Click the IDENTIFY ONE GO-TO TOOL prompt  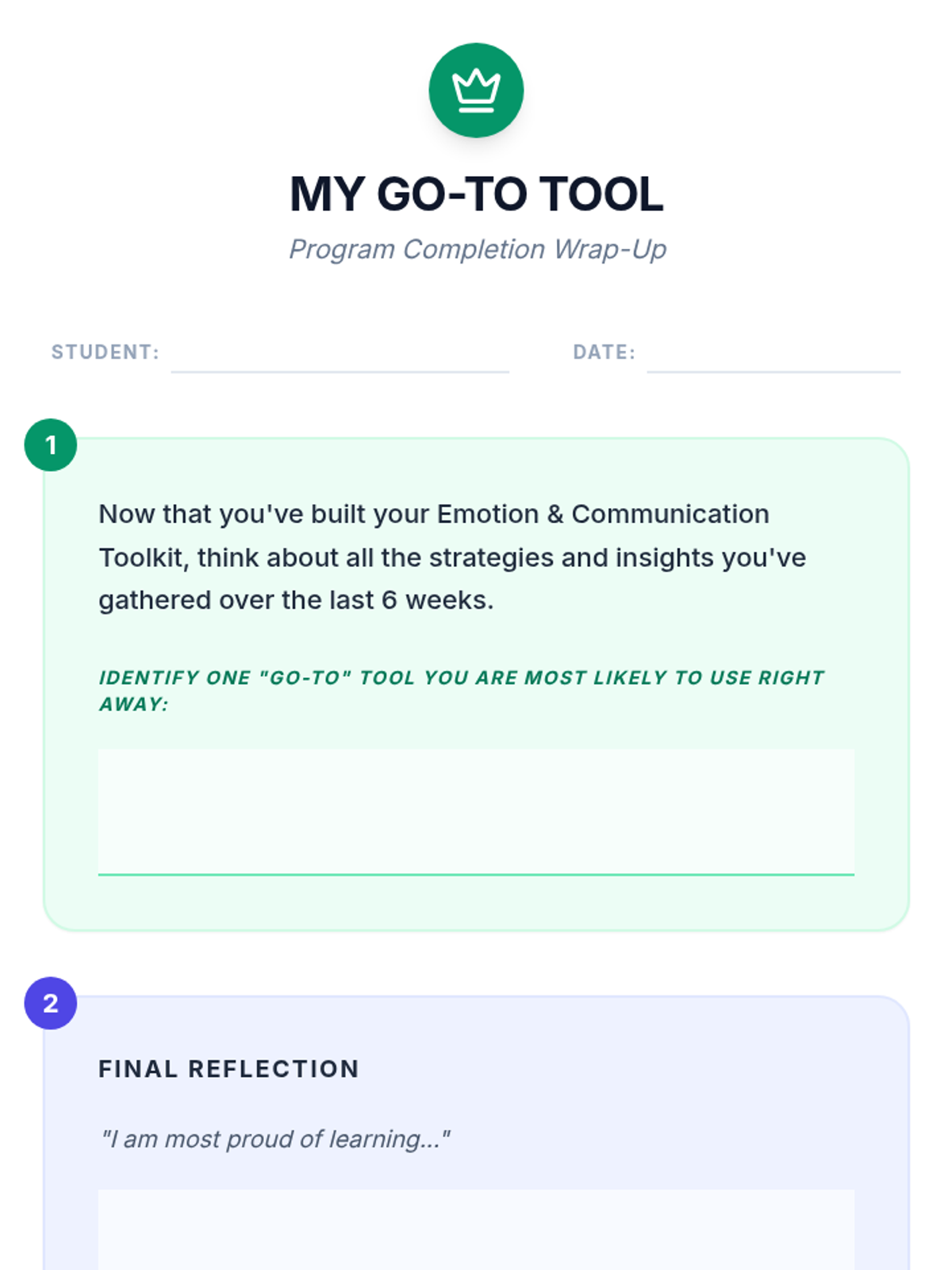(462, 691)
